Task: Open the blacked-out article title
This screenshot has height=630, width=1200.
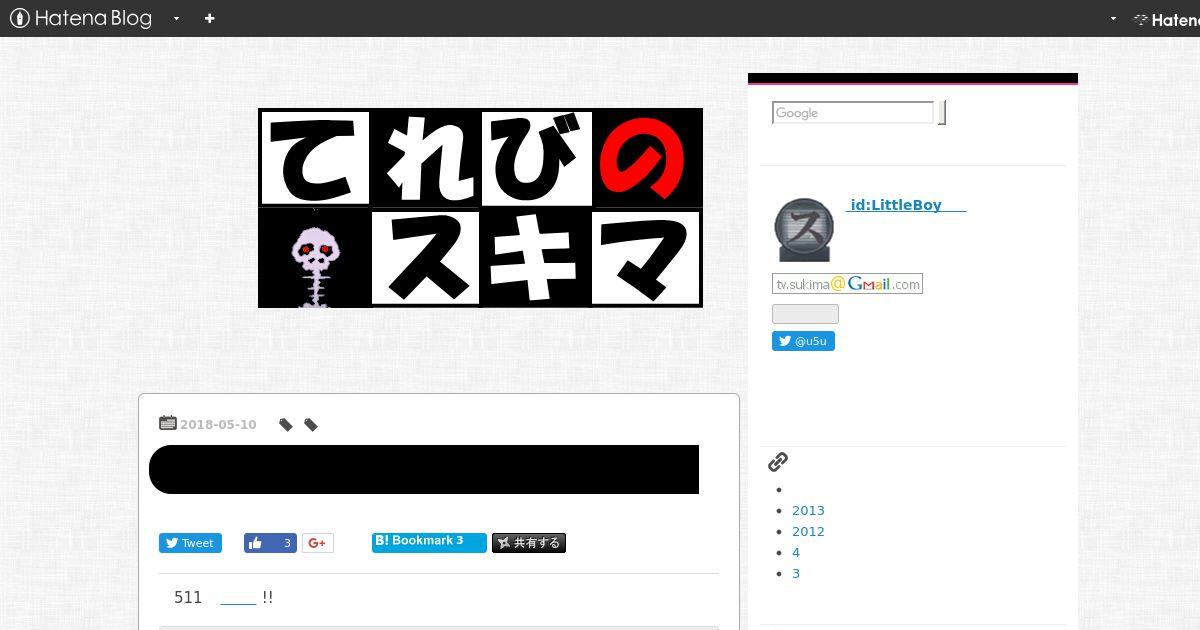Action: click(x=424, y=469)
